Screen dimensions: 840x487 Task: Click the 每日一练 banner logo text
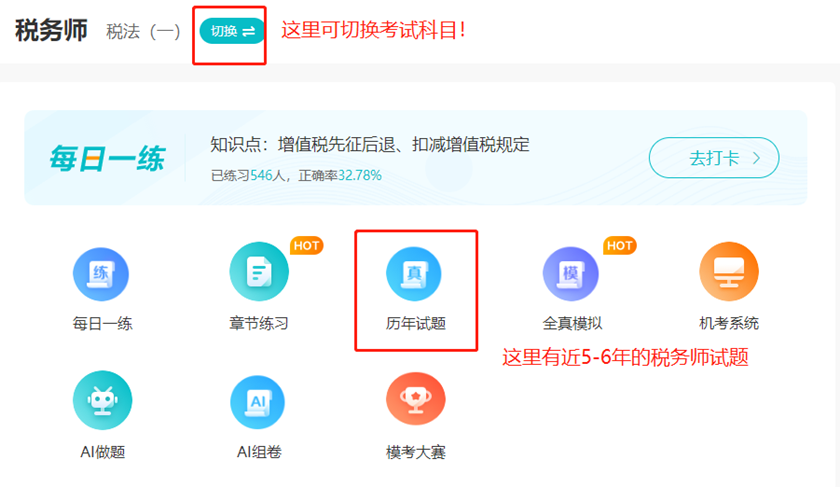coord(107,159)
